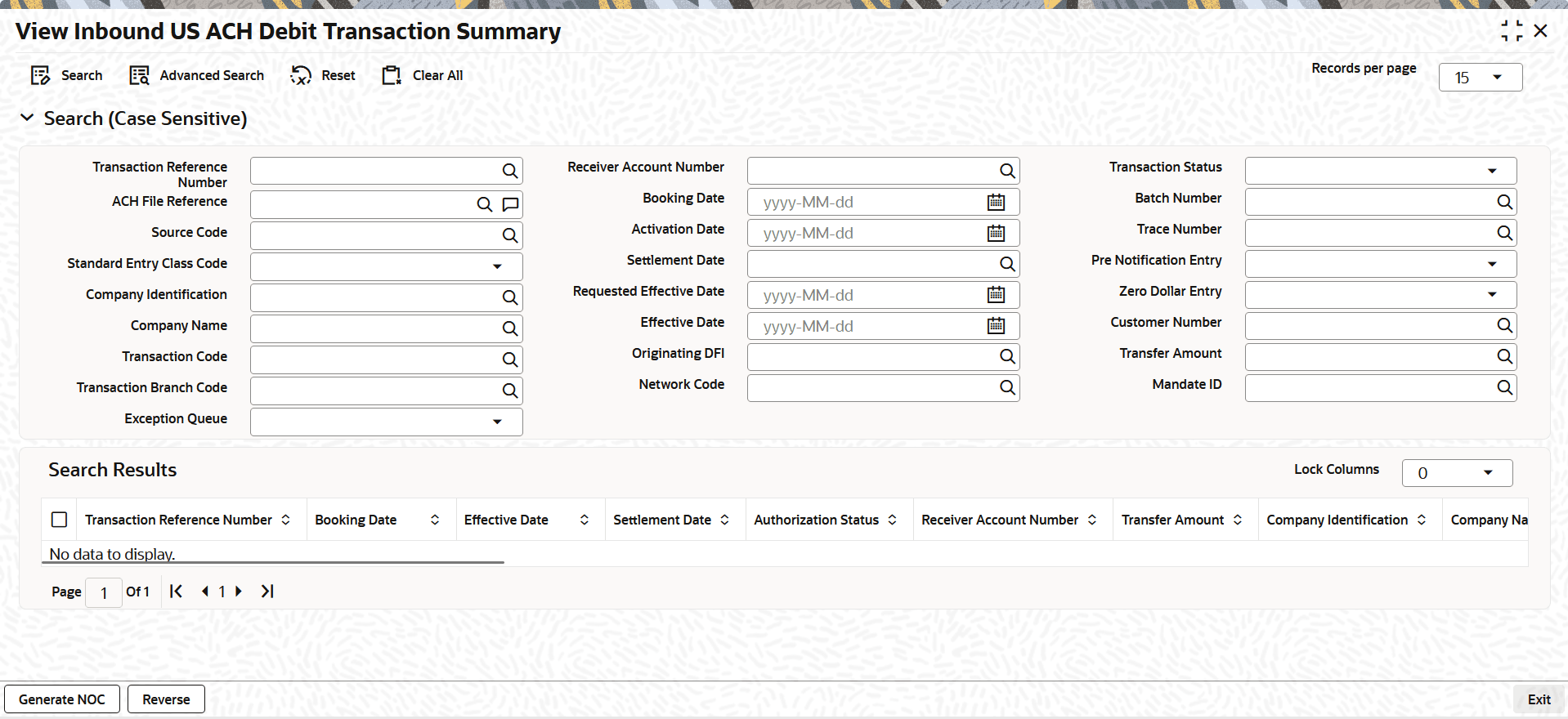The height and width of the screenshot is (719, 1568).
Task: Click results table horizontal scrollbar
Action: (273, 562)
